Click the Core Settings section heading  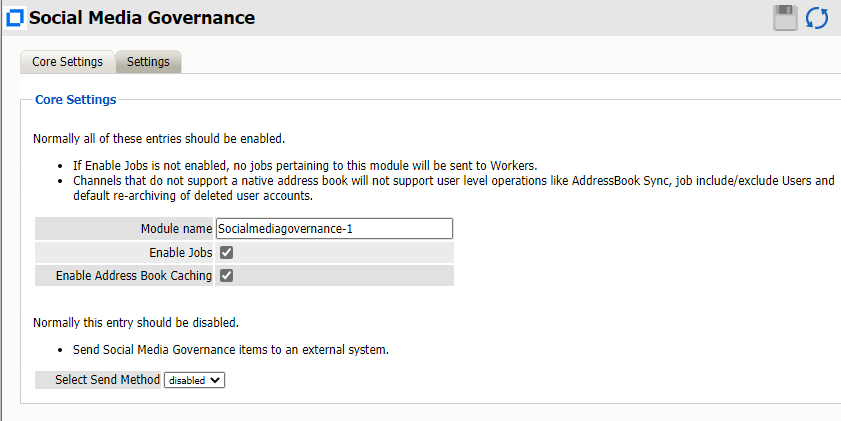[76, 100]
